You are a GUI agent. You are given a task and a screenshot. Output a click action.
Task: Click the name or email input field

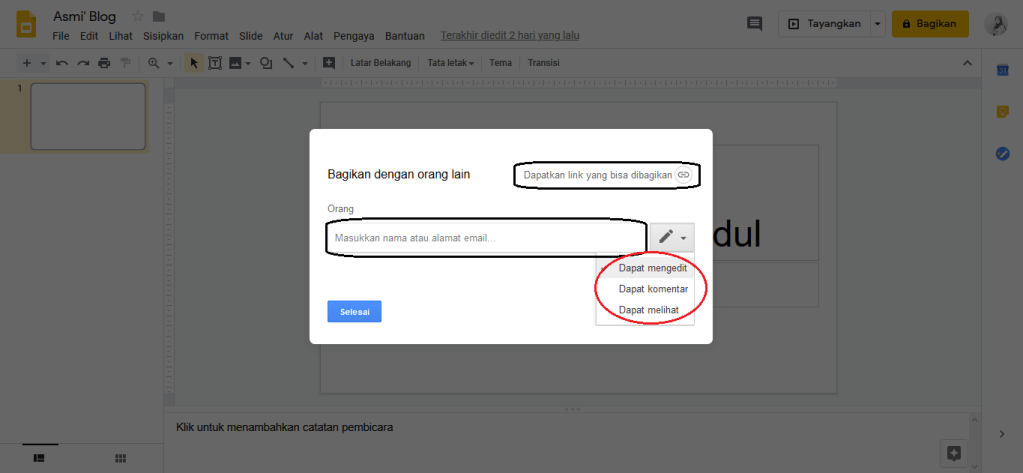[485, 238]
